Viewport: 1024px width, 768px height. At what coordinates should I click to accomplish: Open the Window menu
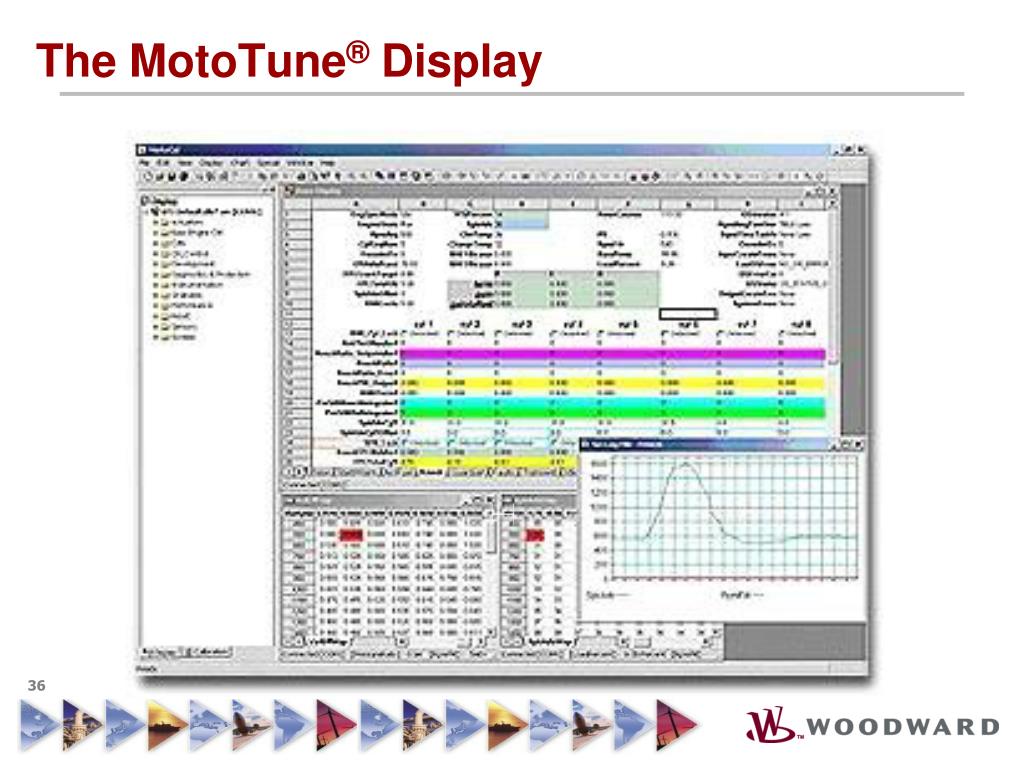[300, 163]
